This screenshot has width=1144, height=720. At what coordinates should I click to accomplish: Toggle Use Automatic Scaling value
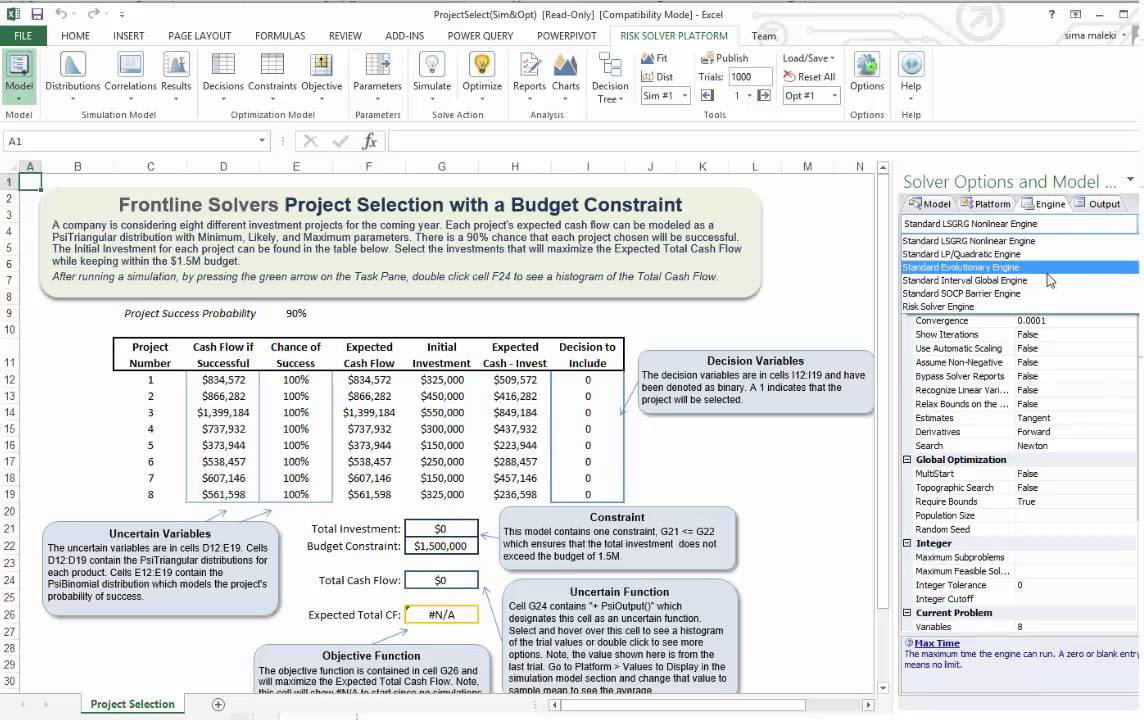pos(1027,349)
